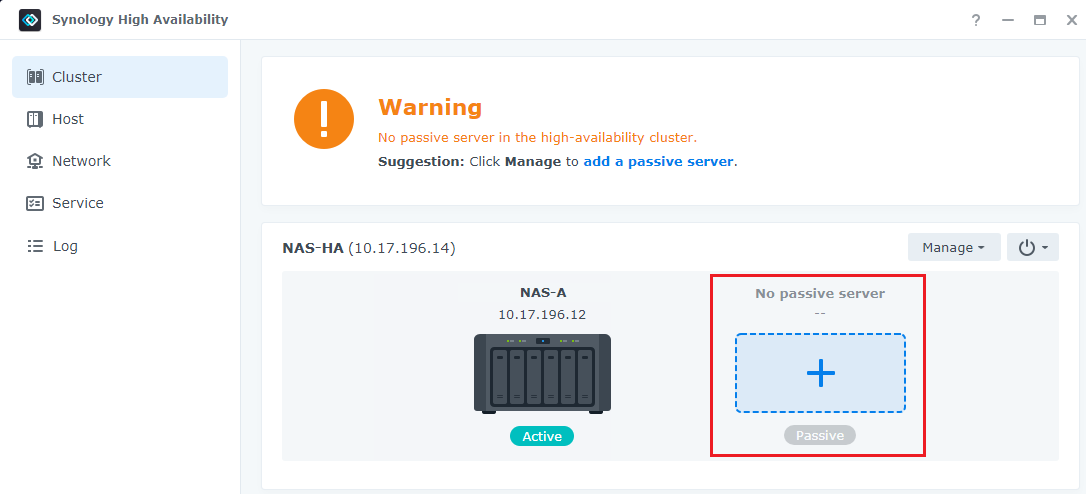
Task: Follow the "add a passive server" link
Action: click(x=658, y=161)
